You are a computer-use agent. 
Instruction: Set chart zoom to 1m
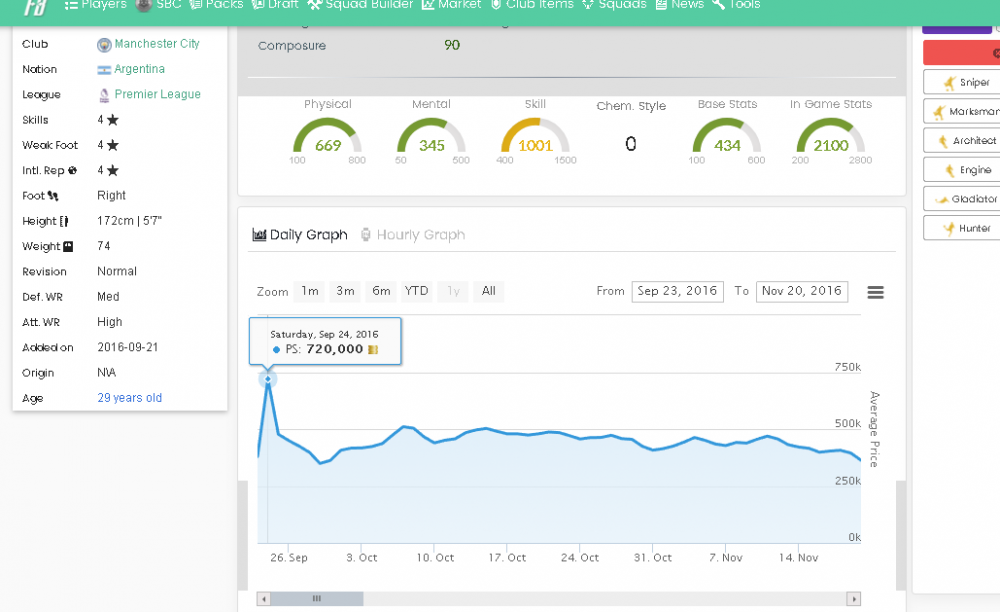tap(310, 291)
